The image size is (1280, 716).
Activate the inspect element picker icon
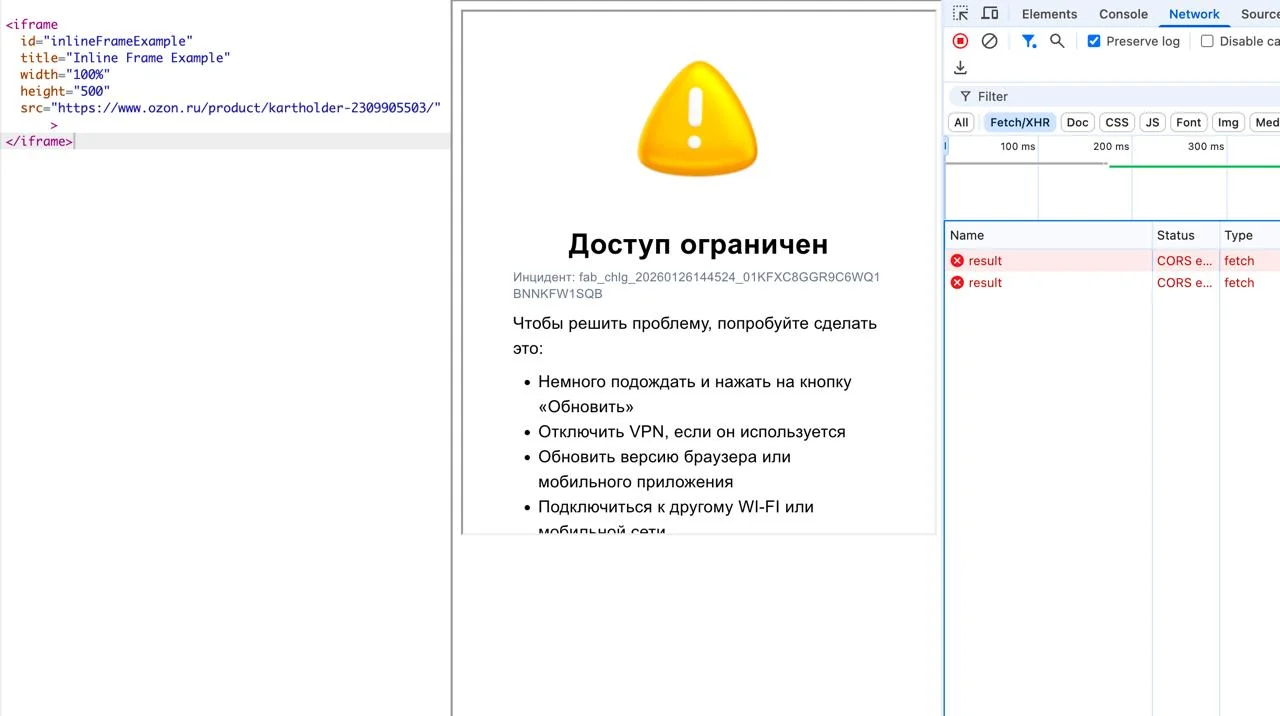click(960, 14)
